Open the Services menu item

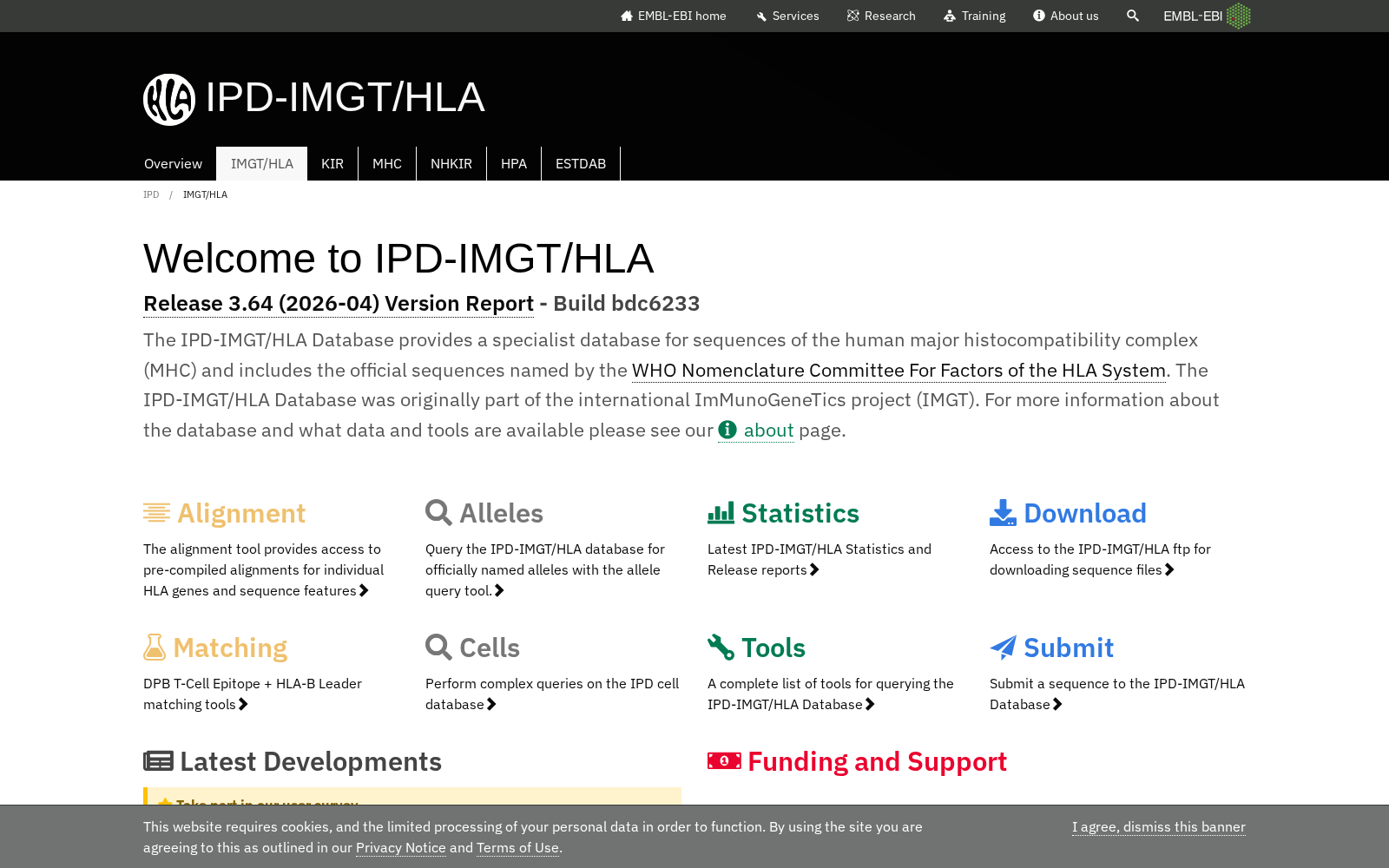(x=787, y=16)
